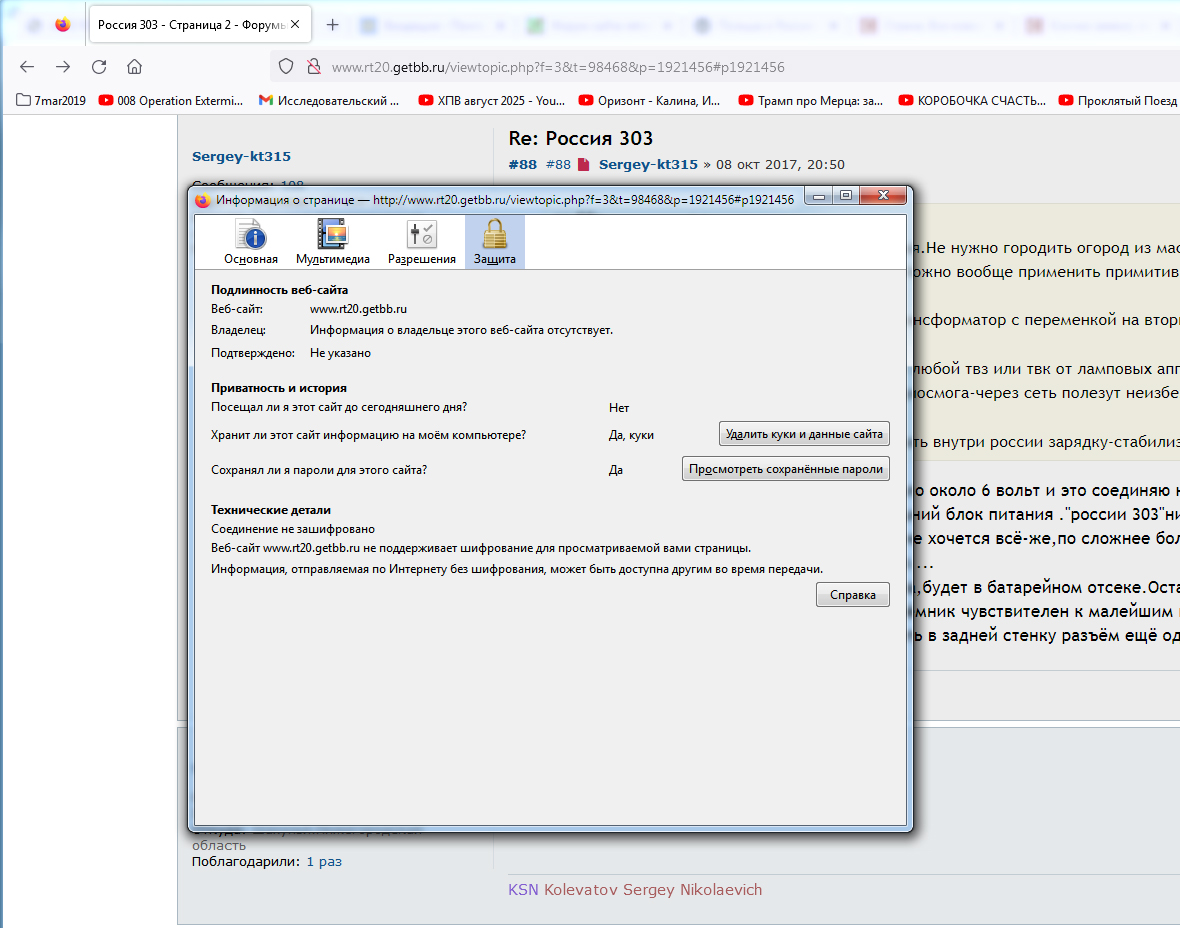
Task: Click Просмотреть сохранённые пароли button
Action: tap(785, 469)
